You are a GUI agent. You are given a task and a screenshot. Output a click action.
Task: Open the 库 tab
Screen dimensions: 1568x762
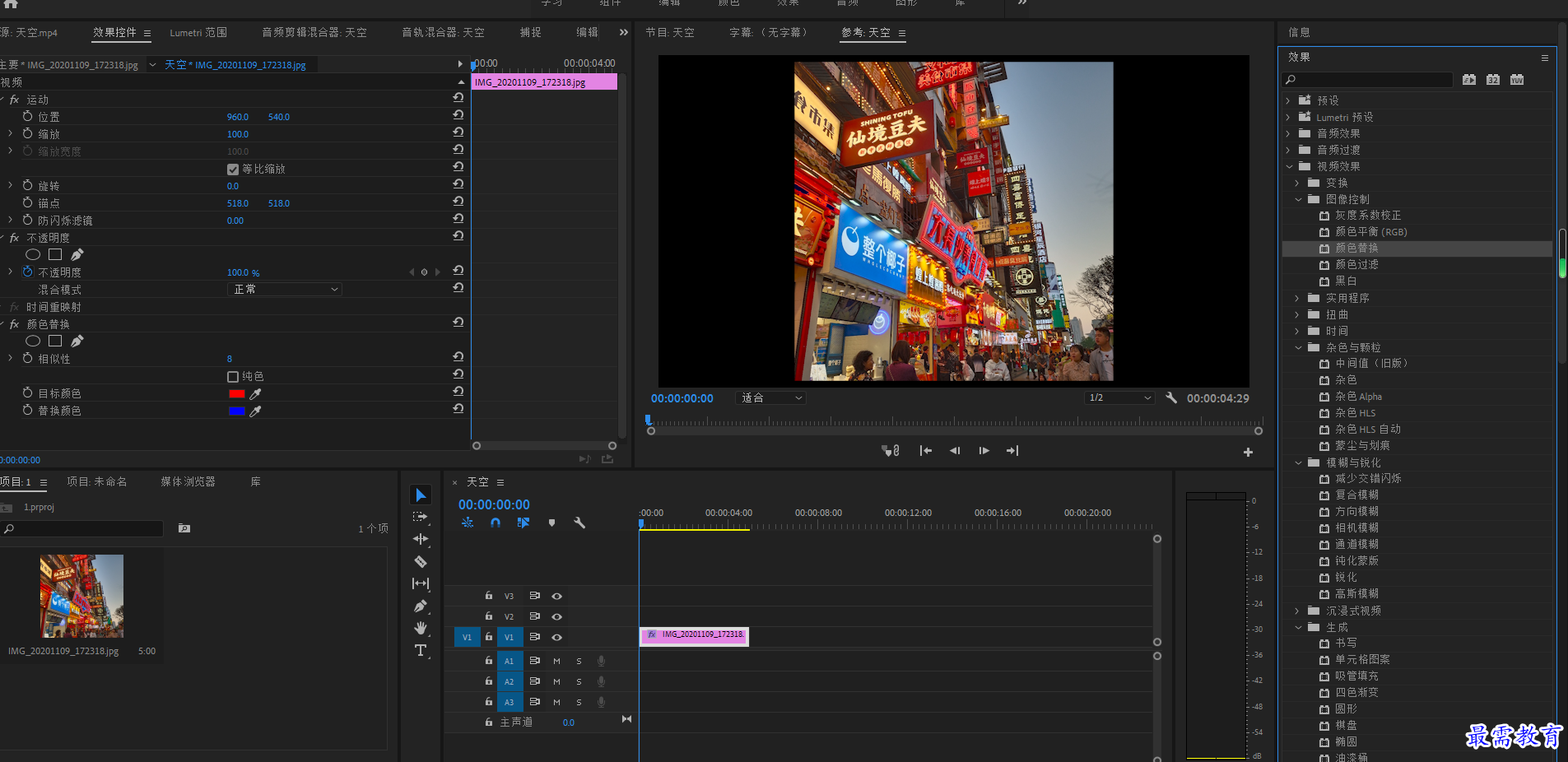click(x=256, y=481)
